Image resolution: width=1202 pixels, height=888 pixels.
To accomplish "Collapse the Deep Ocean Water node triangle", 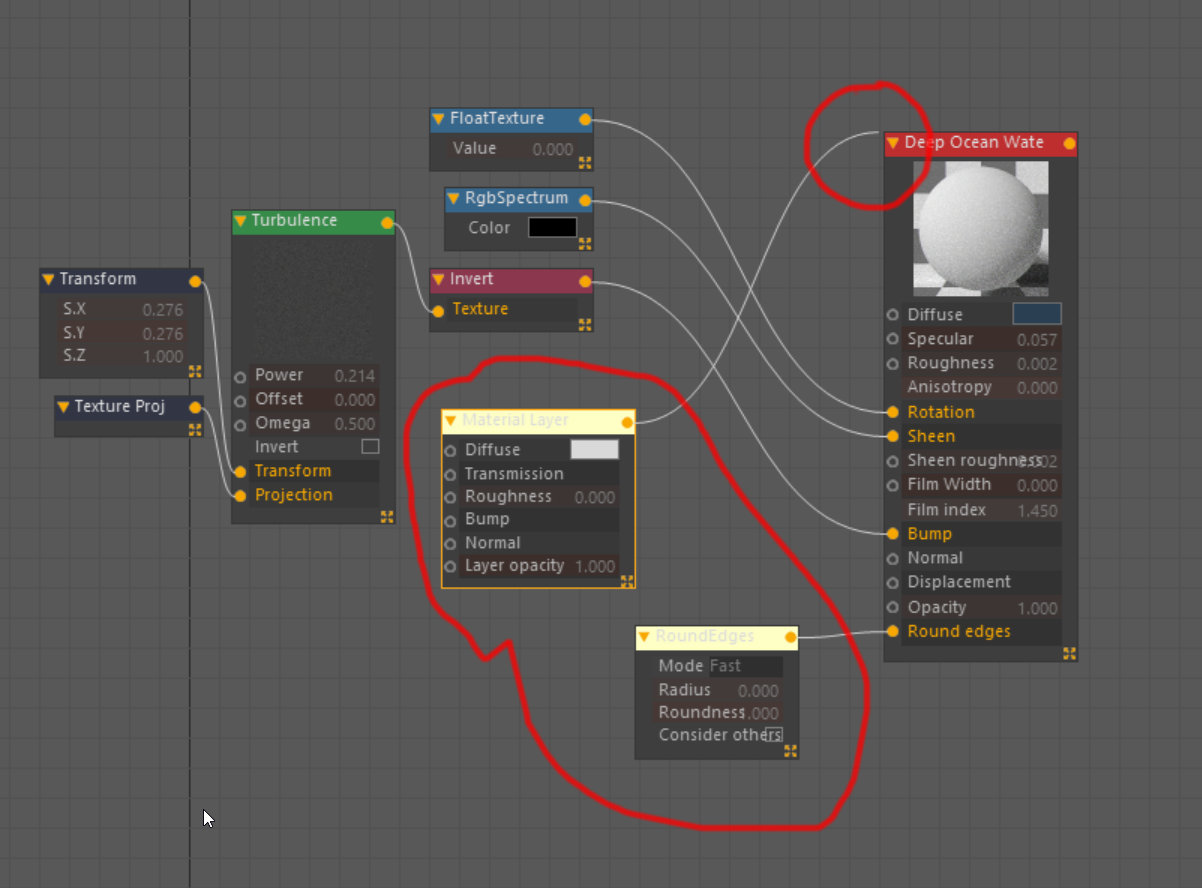I will (893, 144).
